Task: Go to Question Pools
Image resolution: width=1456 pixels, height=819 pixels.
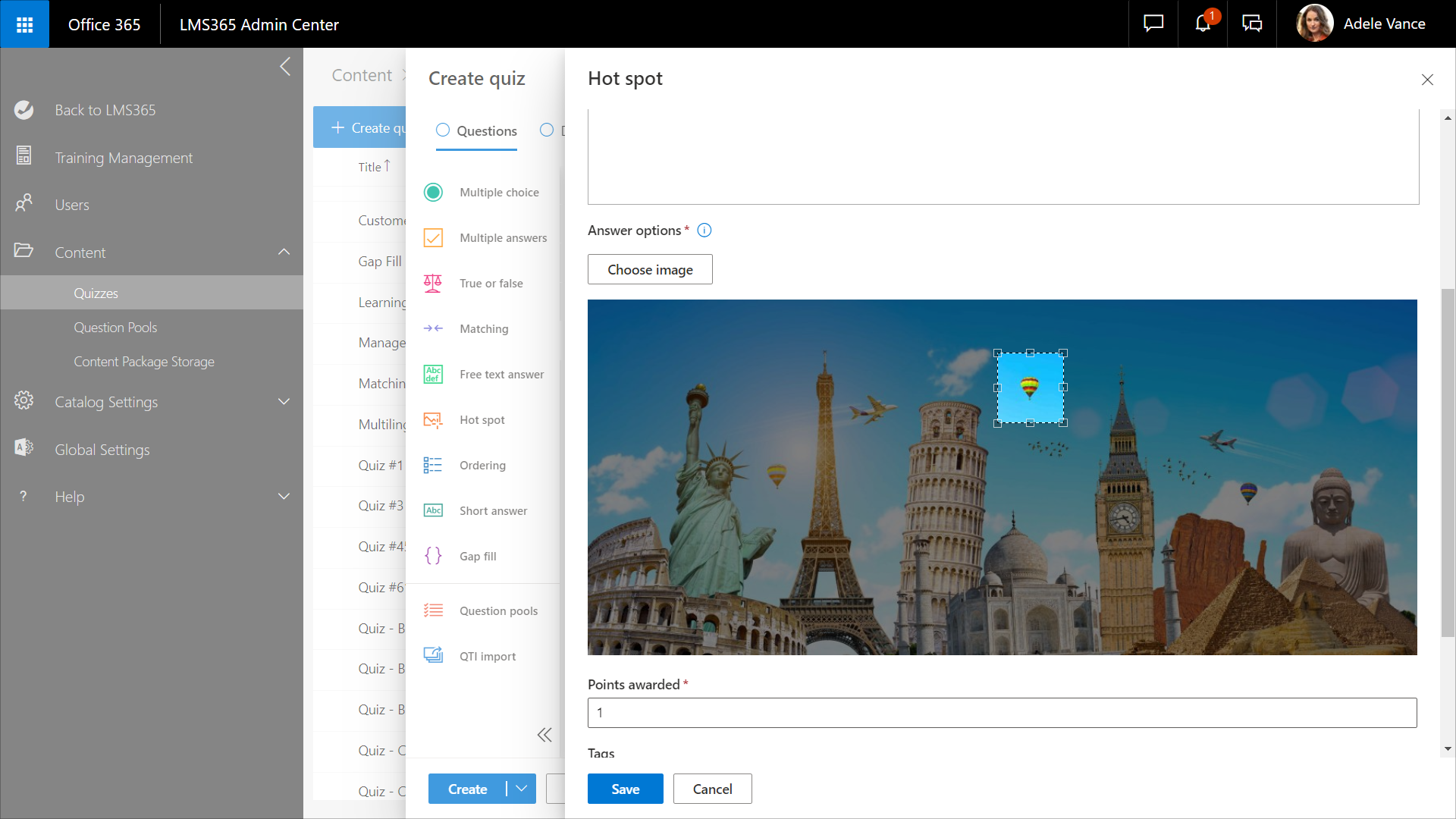Action: 115,328
